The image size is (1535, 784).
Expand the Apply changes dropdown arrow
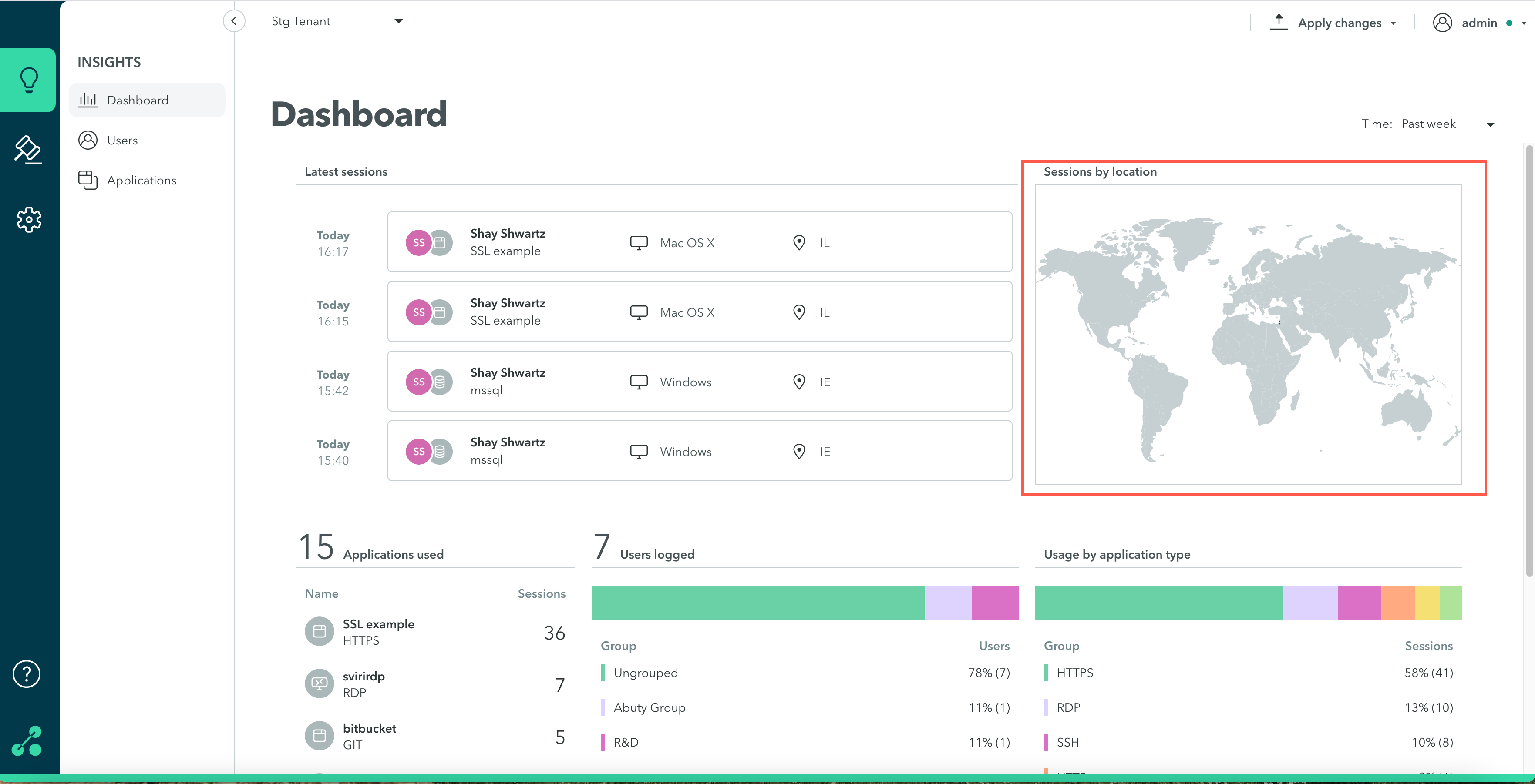[1393, 23]
